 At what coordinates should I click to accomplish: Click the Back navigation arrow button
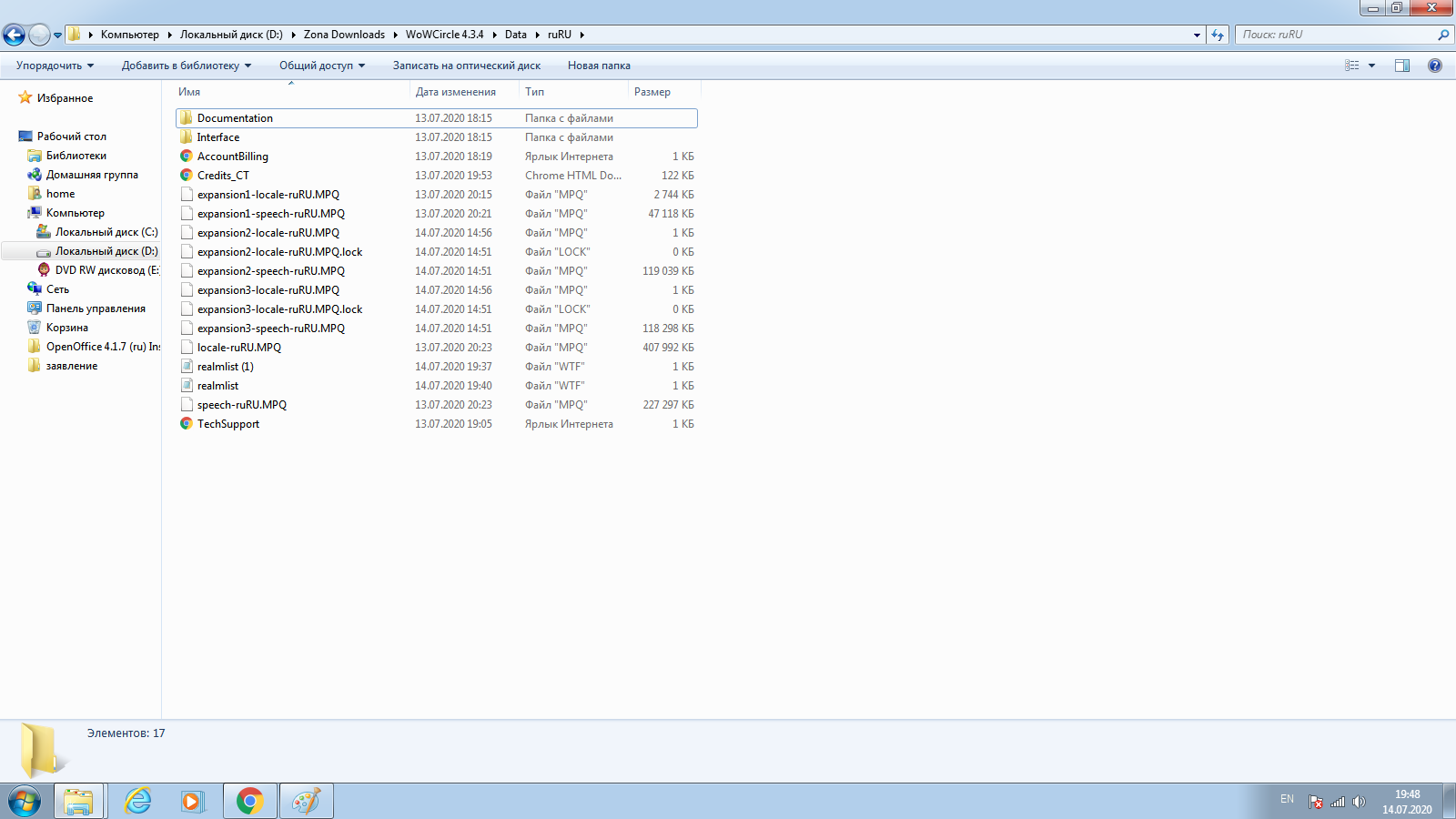click(x=15, y=35)
